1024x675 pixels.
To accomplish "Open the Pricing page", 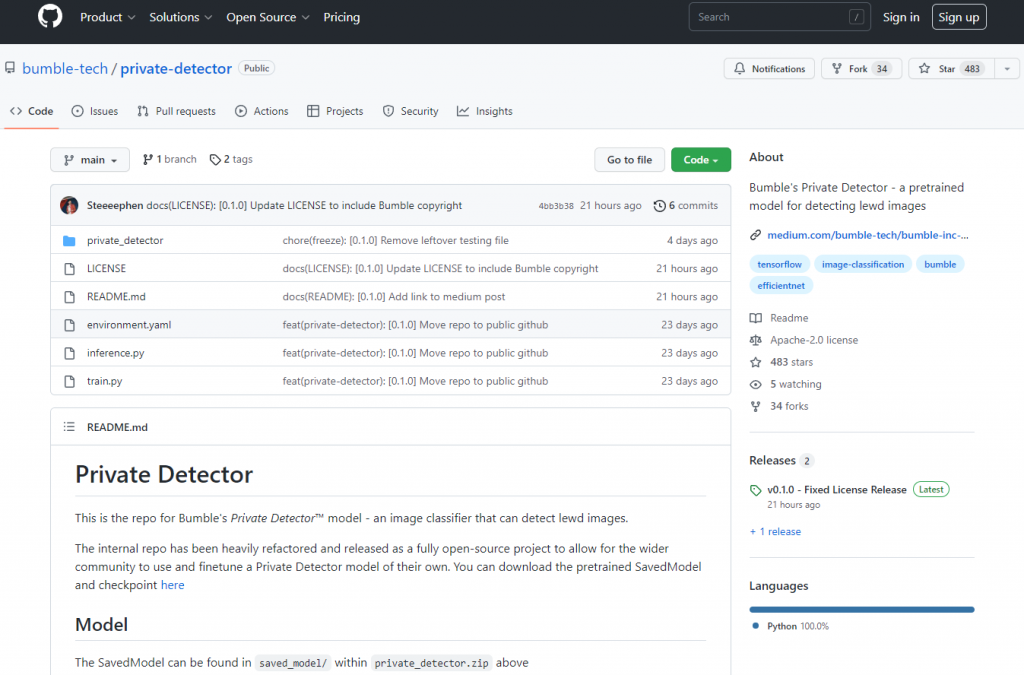I will tap(342, 17).
